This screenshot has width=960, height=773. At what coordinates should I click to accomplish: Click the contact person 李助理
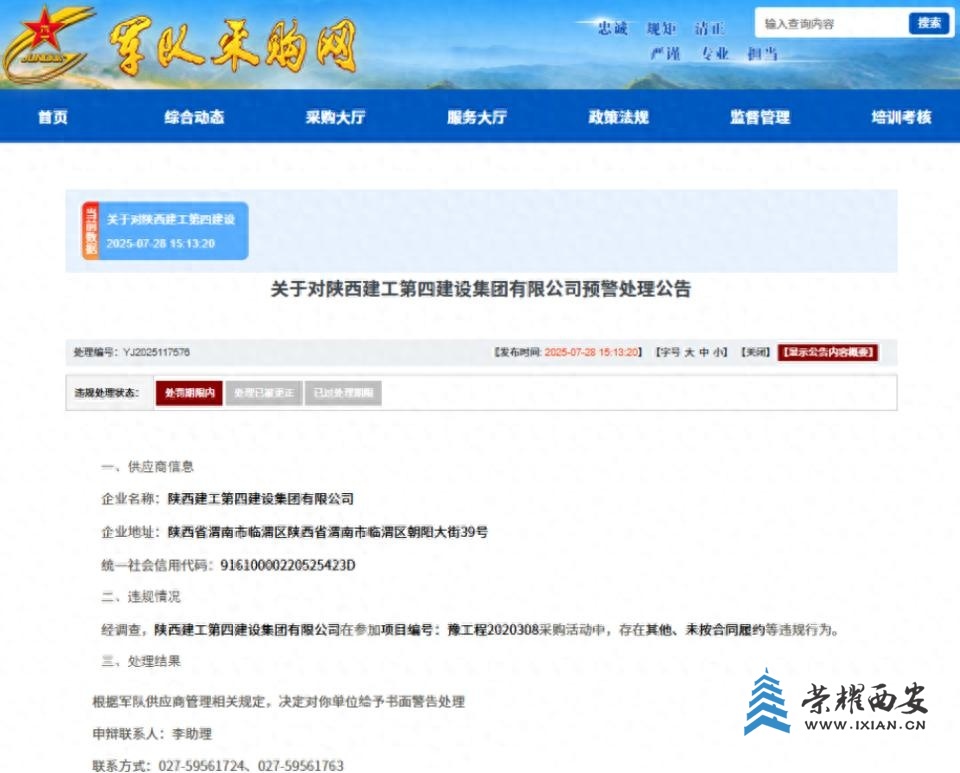pos(192,733)
